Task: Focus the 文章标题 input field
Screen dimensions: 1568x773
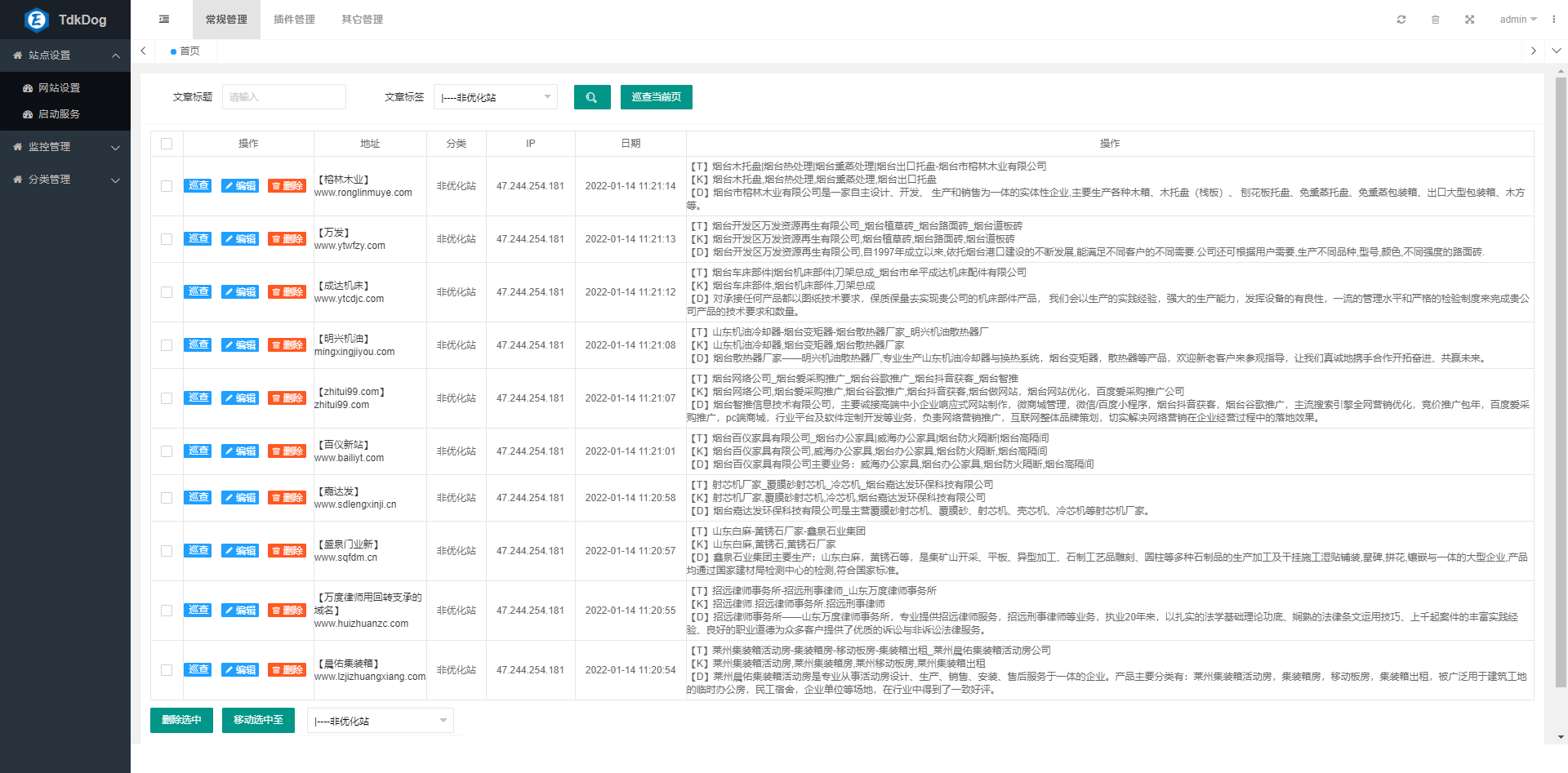Action: coord(284,97)
